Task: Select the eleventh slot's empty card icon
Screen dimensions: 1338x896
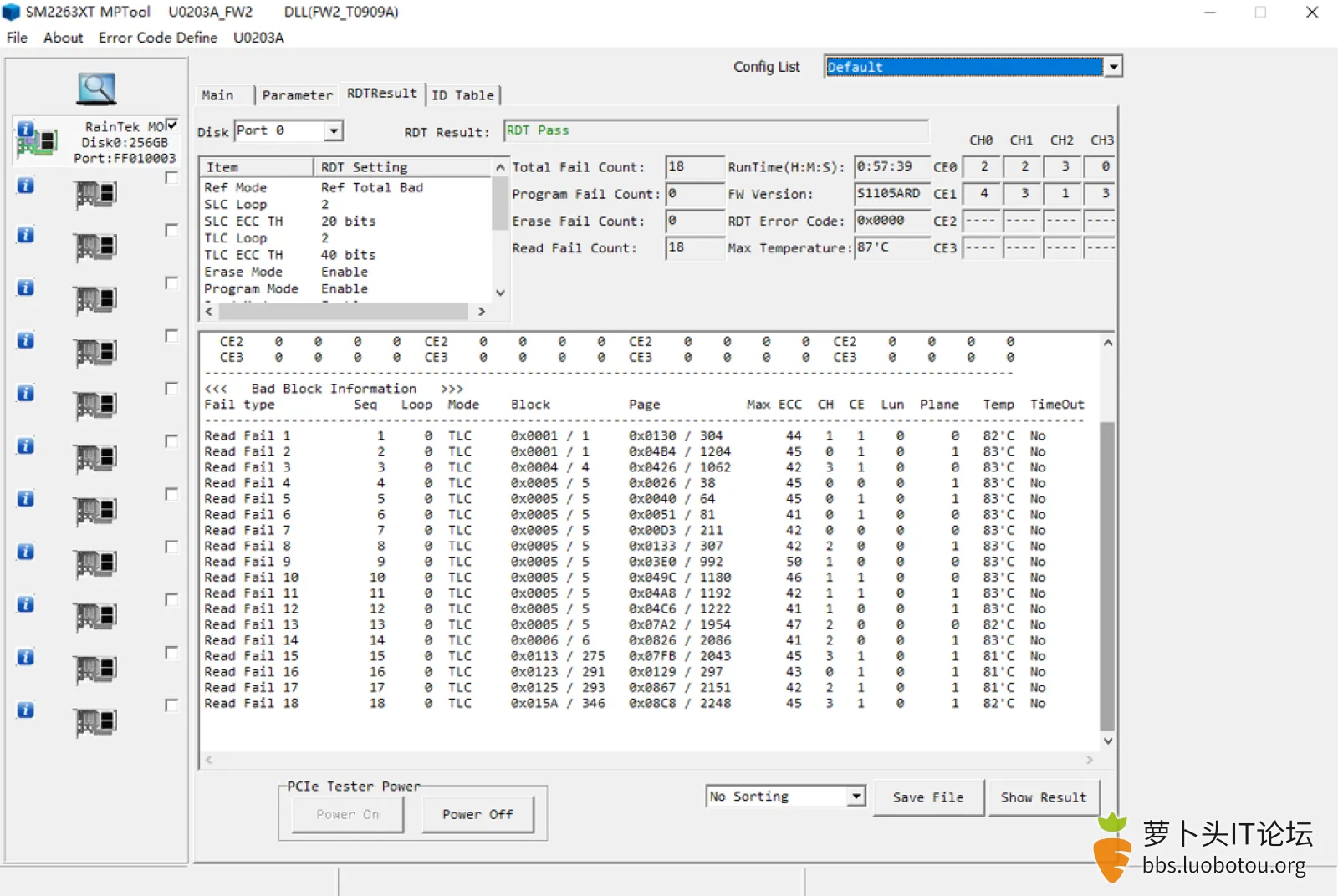Action: click(95, 669)
